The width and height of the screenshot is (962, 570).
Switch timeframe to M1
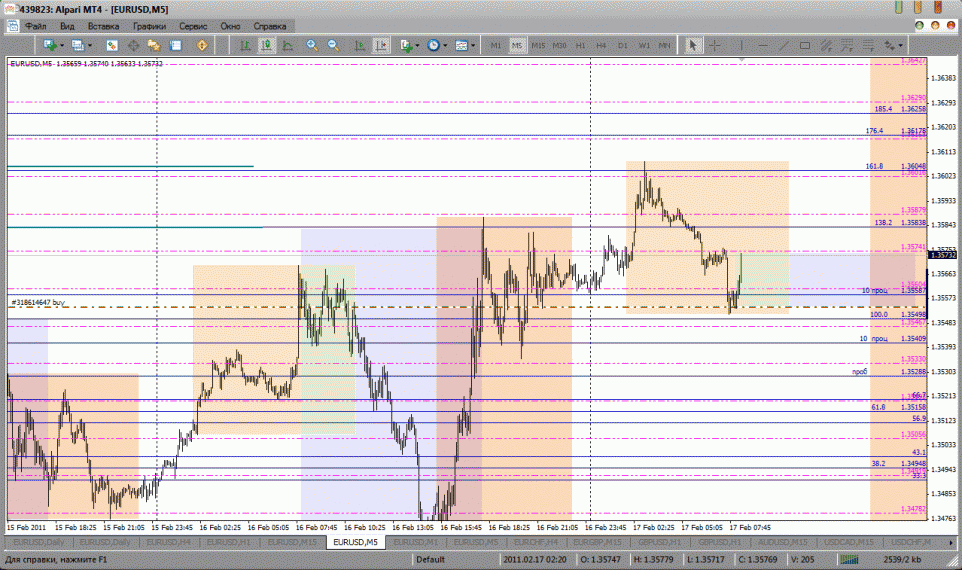click(496, 45)
